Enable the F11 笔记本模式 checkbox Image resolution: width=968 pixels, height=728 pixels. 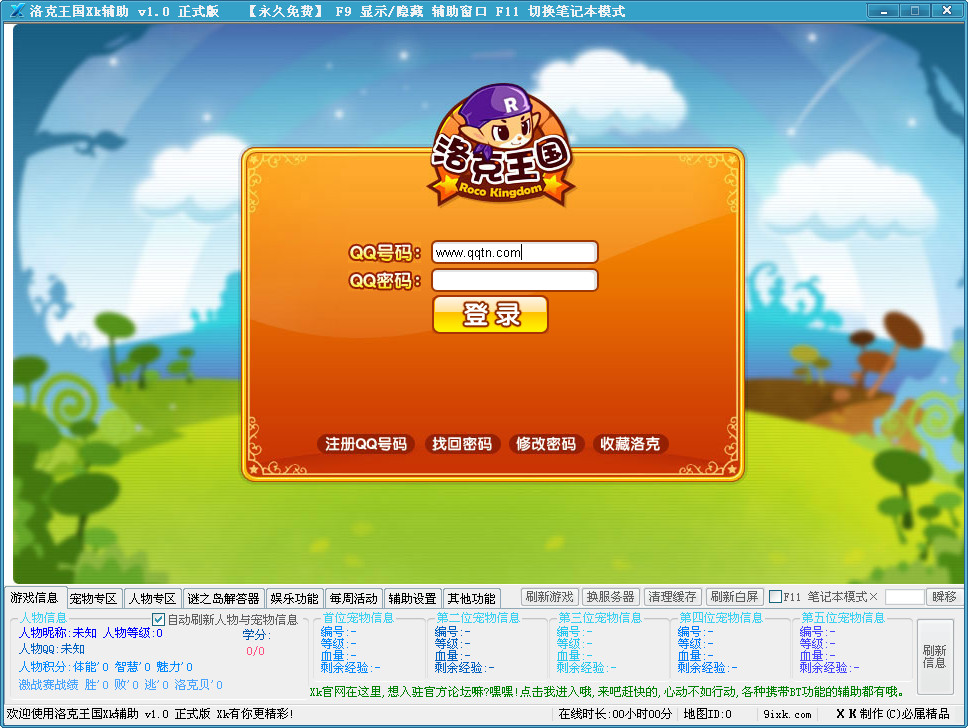774,597
